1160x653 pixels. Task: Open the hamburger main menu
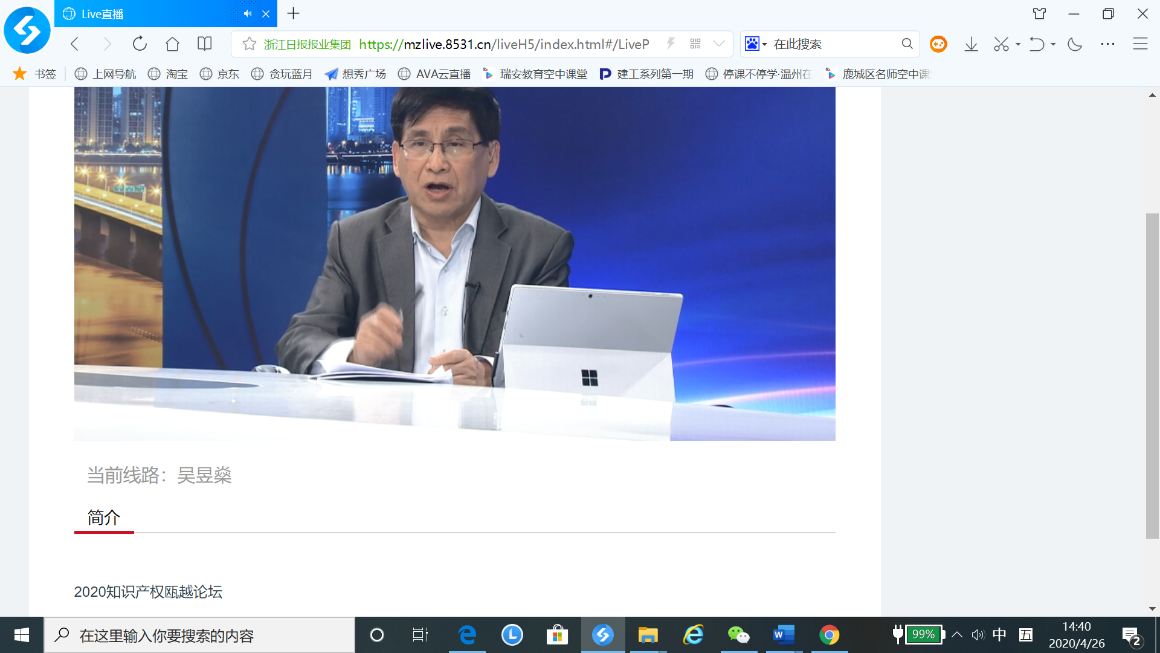pyautogui.click(x=1140, y=44)
